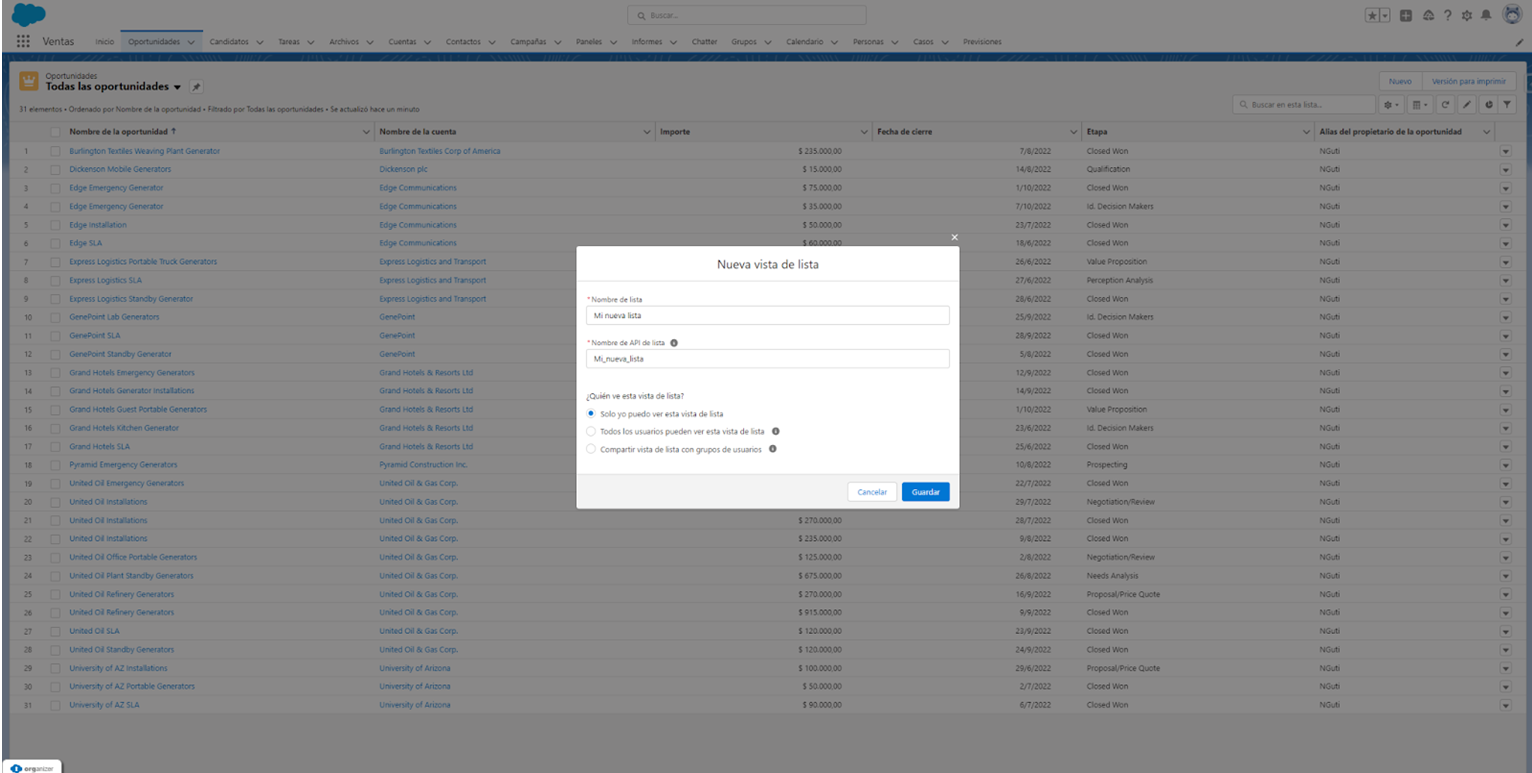Click info icon beside Nombre de API de lista
Viewport: 1532px width, 773px height.
click(x=673, y=342)
